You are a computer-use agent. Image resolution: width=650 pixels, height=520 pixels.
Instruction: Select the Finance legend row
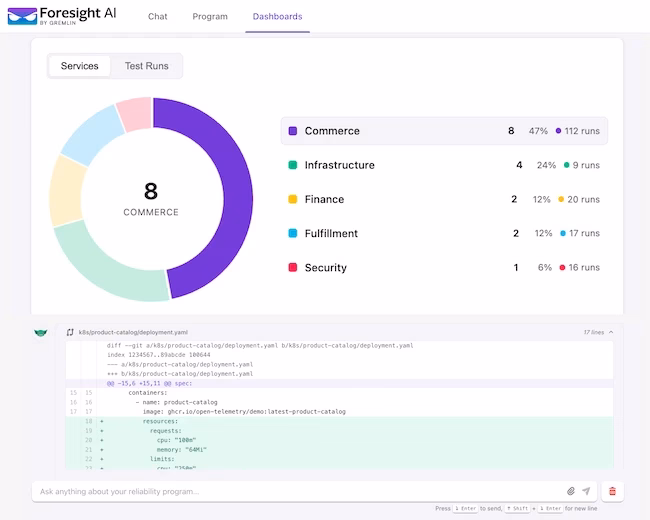tap(444, 199)
